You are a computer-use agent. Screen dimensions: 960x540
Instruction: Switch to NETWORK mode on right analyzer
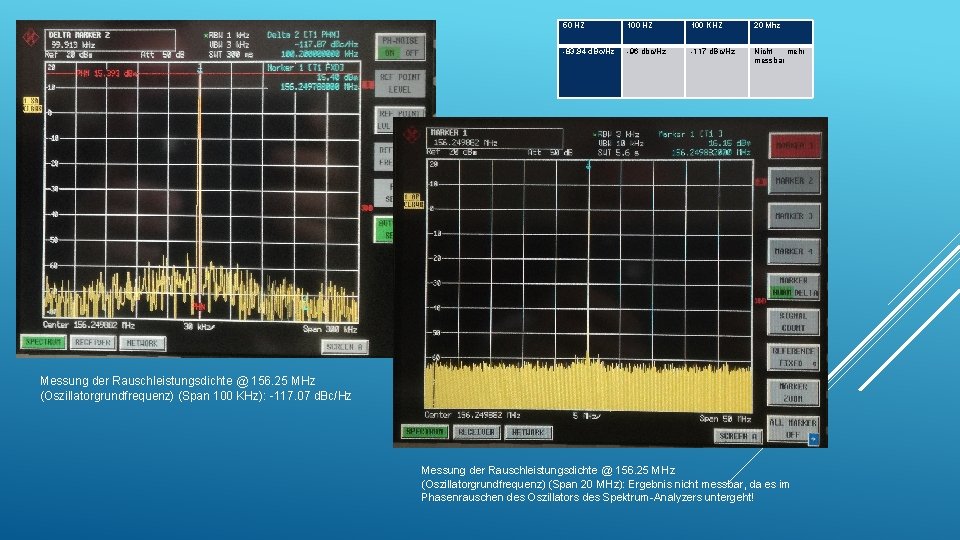528,432
